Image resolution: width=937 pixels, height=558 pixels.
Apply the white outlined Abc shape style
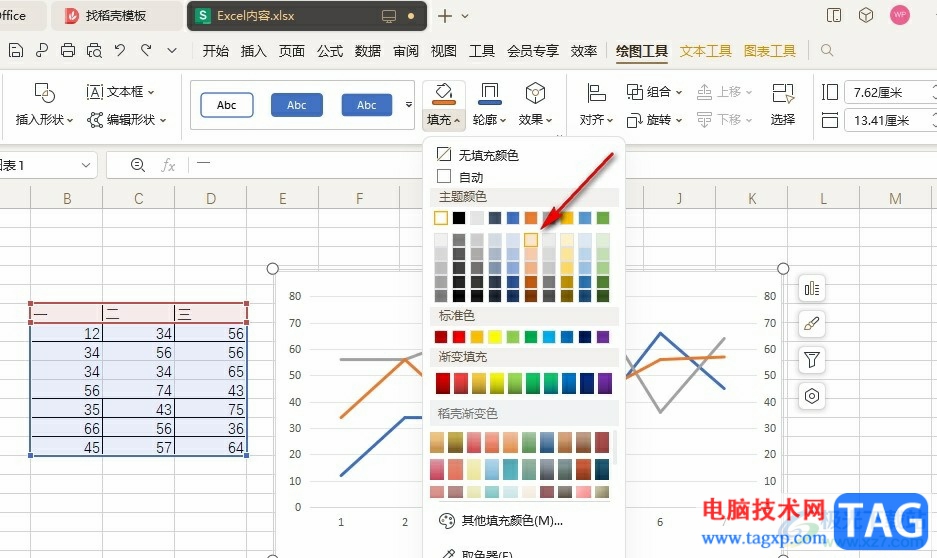coord(226,105)
